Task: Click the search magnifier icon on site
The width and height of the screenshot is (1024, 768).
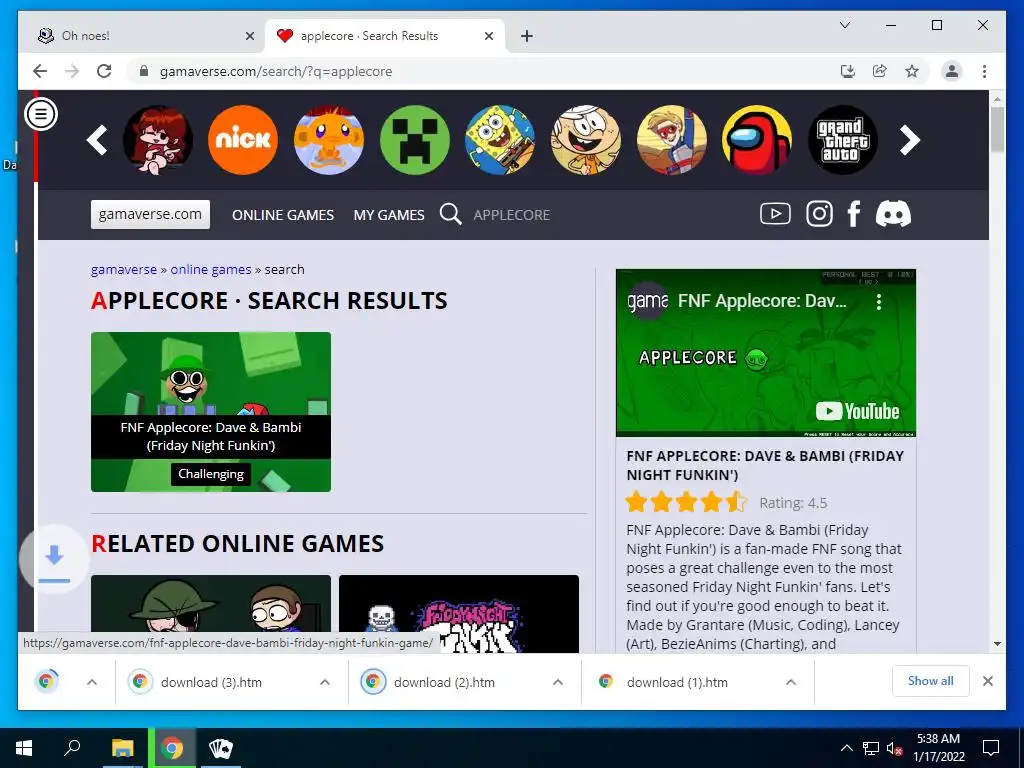Action: 451,214
